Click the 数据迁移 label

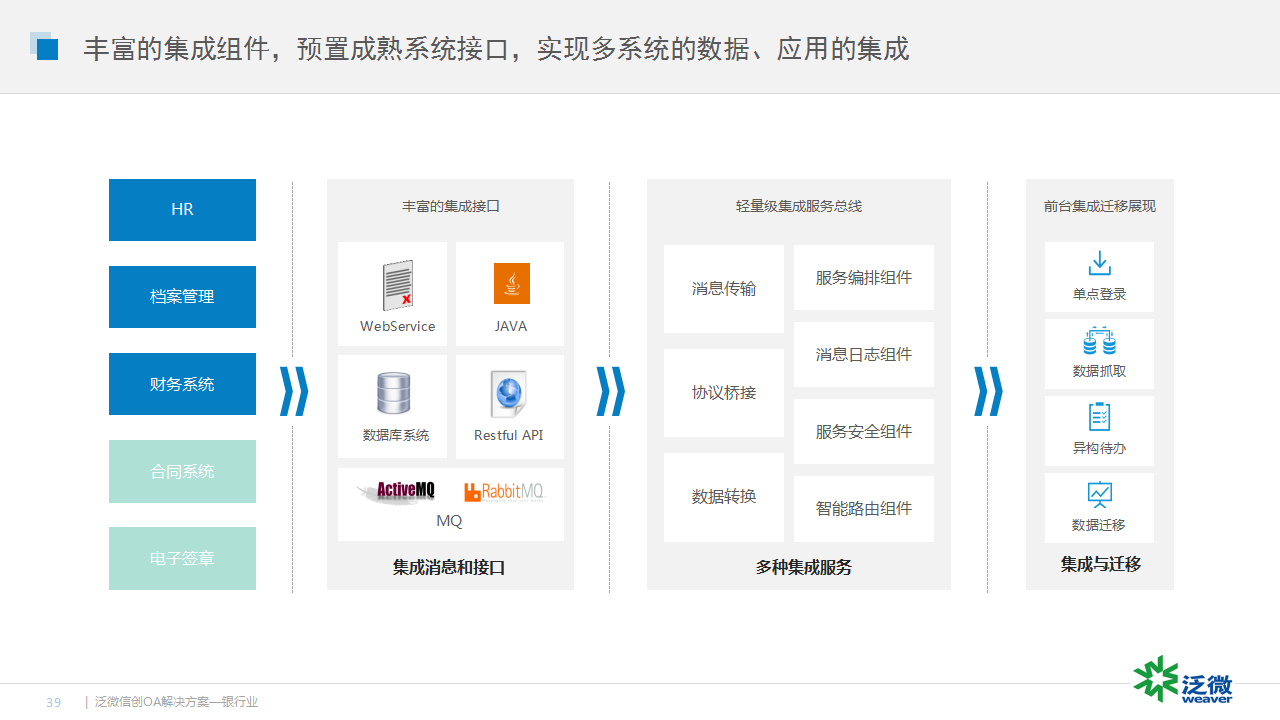1099,525
